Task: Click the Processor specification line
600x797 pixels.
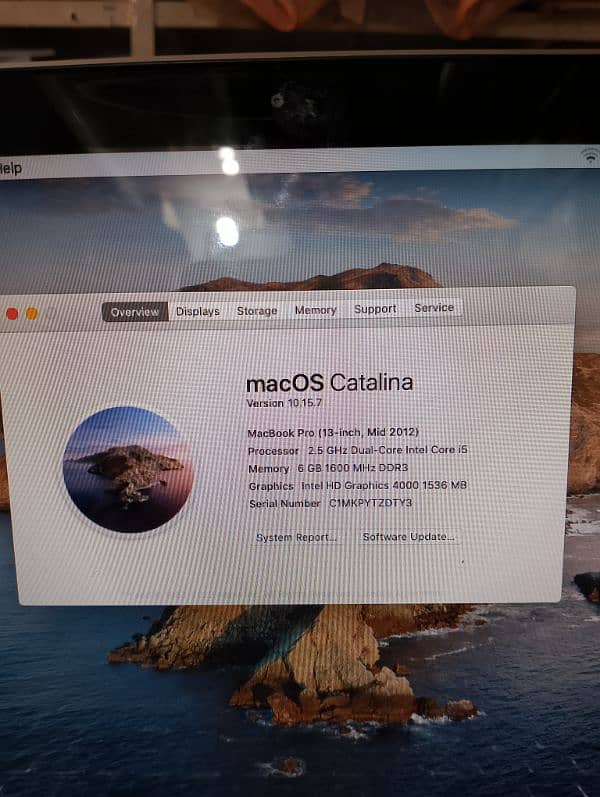Action: (357, 450)
